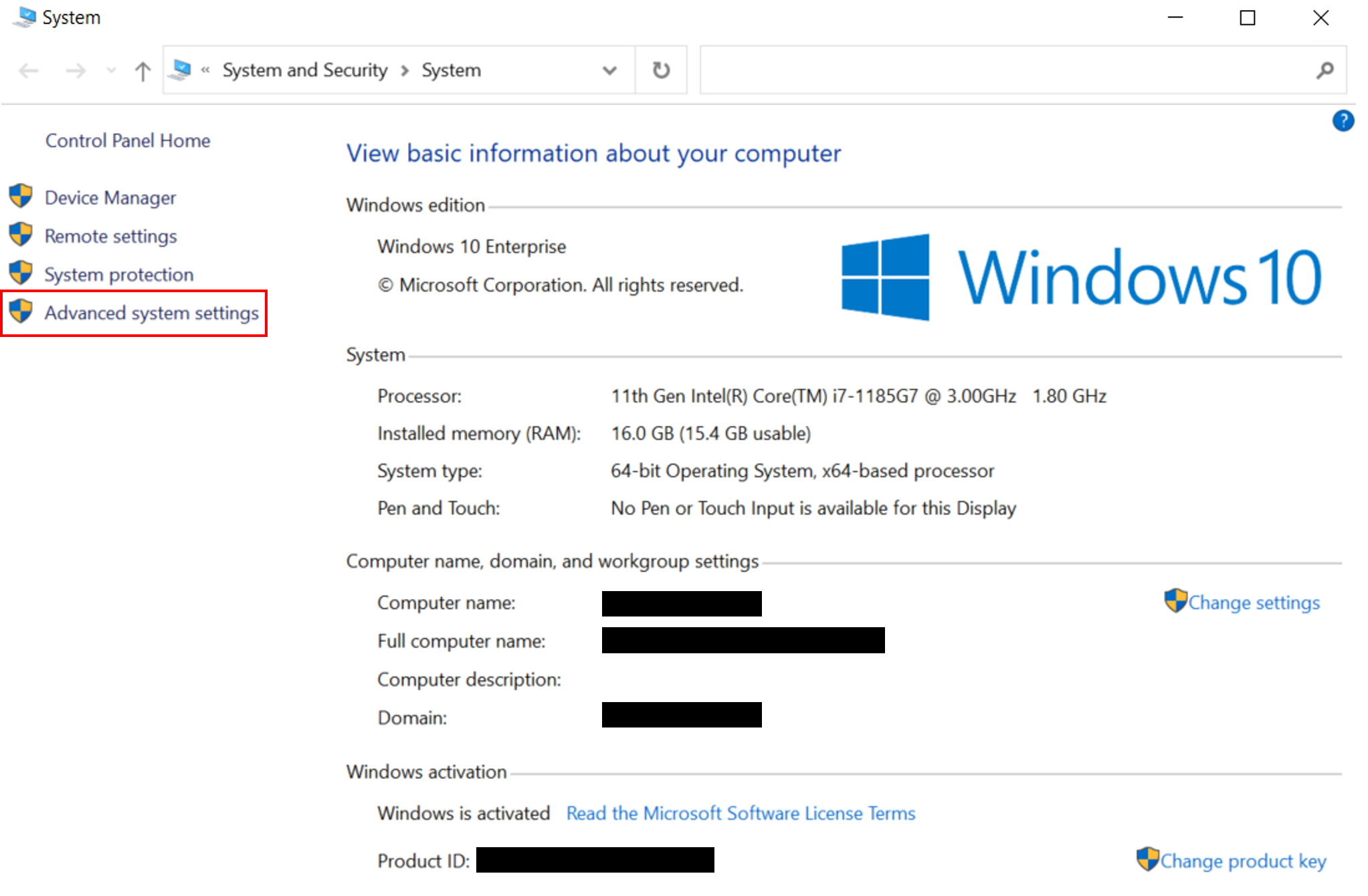Read the Microsoft Software License Terms
The image size is (1368, 896).
tap(741, 813)
